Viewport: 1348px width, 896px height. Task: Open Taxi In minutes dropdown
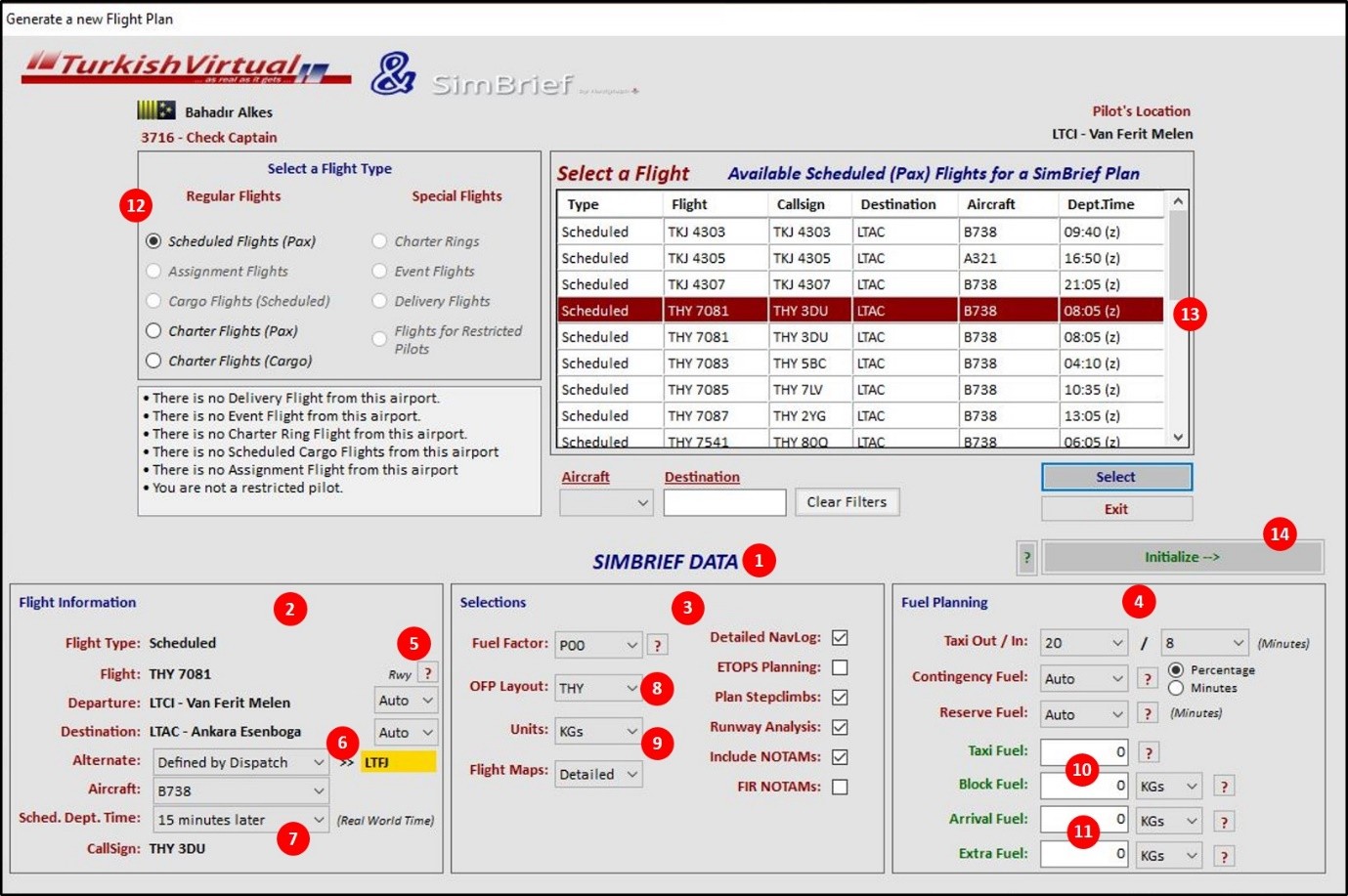coord(1204,642)
